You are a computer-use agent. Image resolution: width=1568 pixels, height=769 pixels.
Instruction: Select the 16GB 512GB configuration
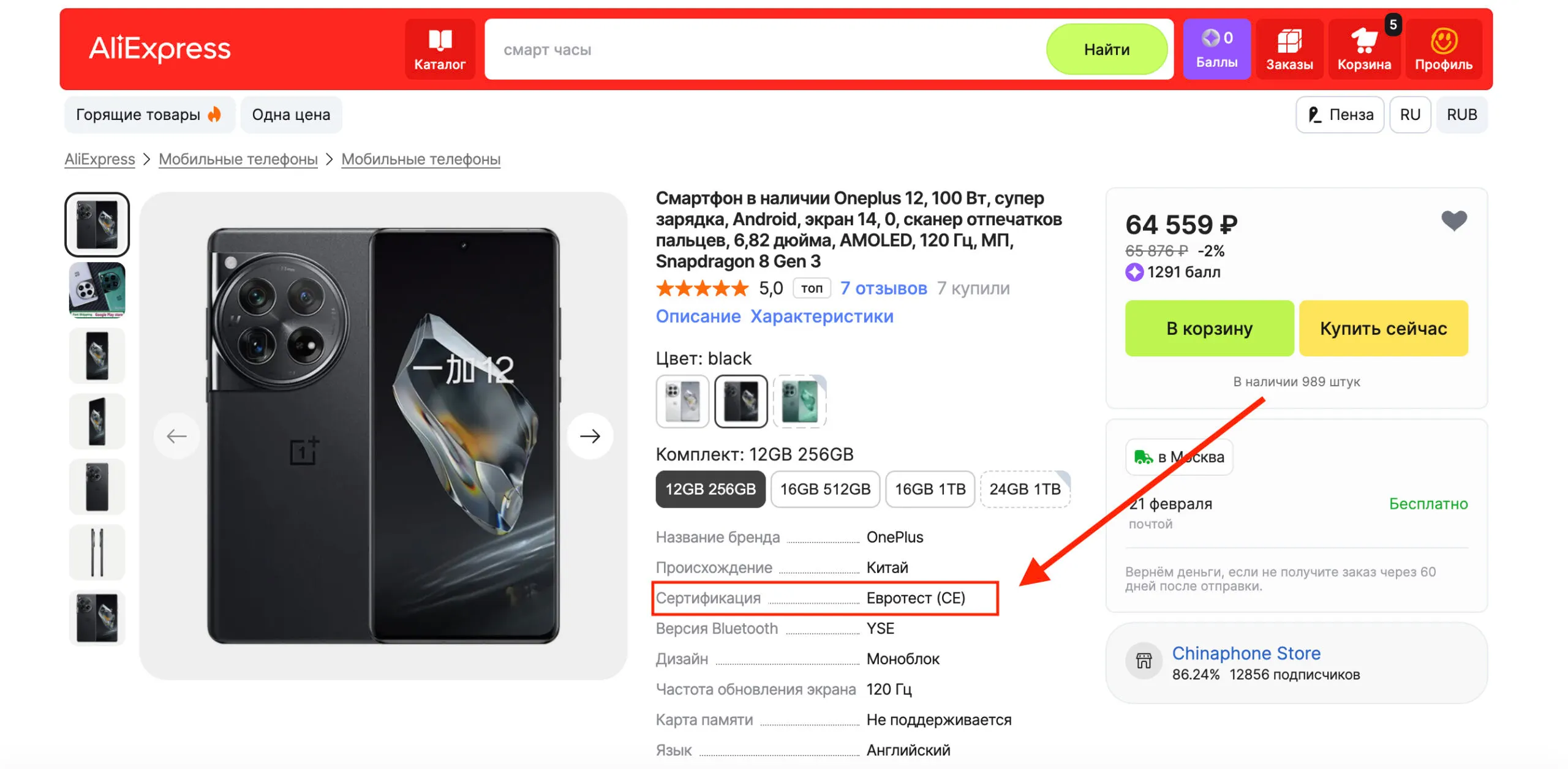825,489
